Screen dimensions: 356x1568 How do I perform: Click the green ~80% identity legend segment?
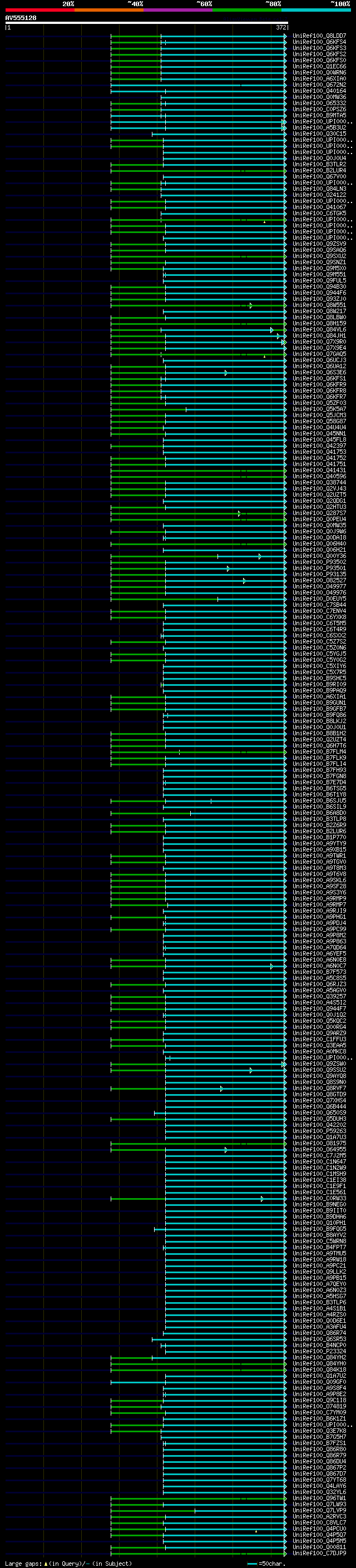point(247,10)
